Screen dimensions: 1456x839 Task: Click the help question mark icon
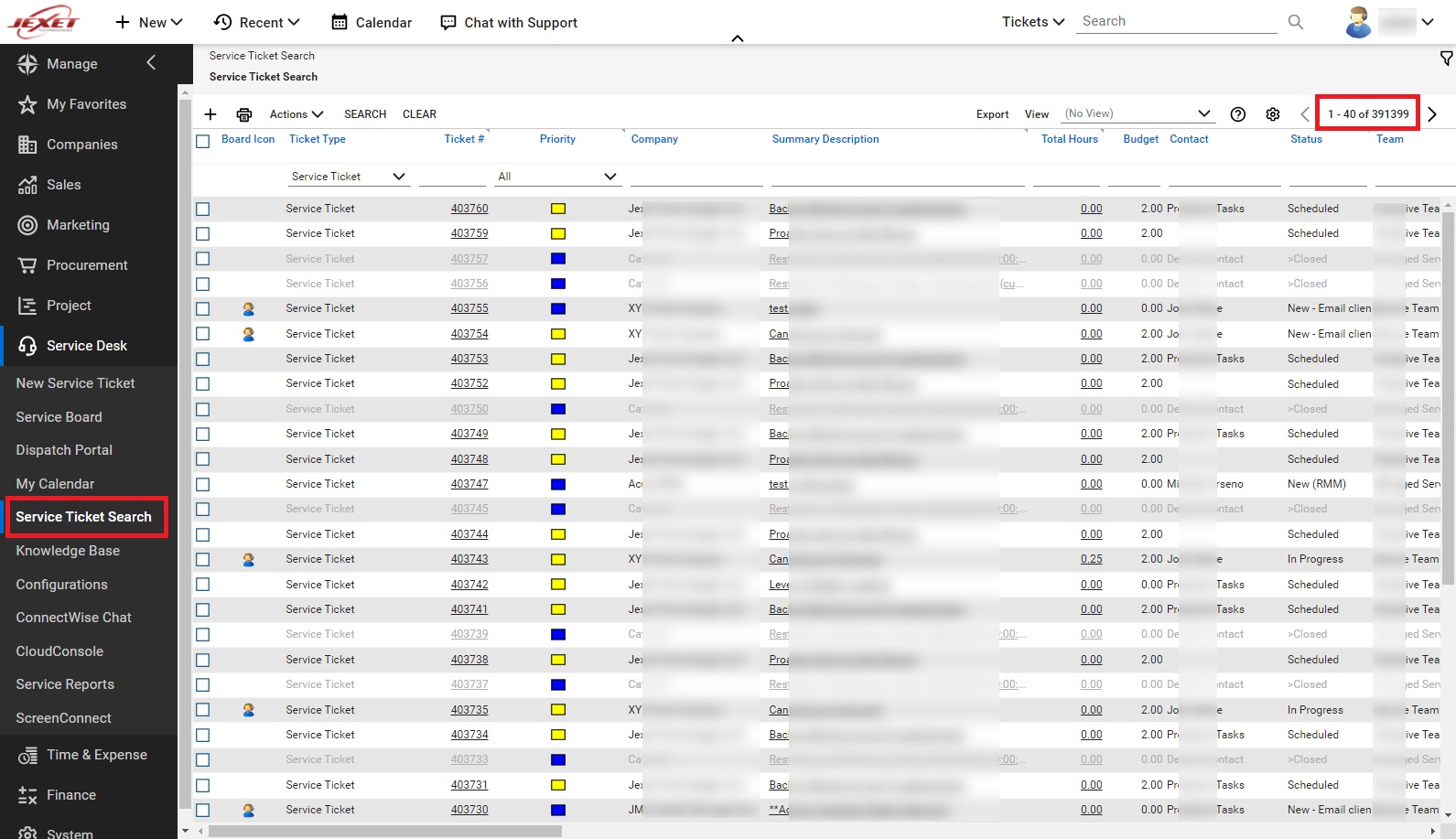pos(1237,114)
